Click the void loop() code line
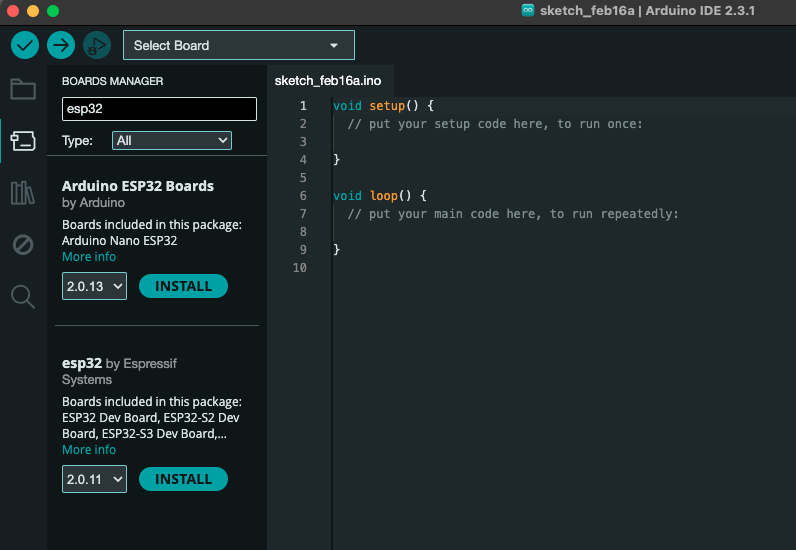Screen dimensions: 796x550 pos(380,196)
